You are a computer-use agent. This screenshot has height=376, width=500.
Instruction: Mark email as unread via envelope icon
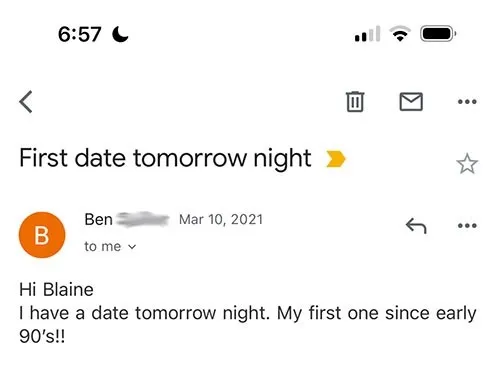pyautogui.click(x=411, y=102)
